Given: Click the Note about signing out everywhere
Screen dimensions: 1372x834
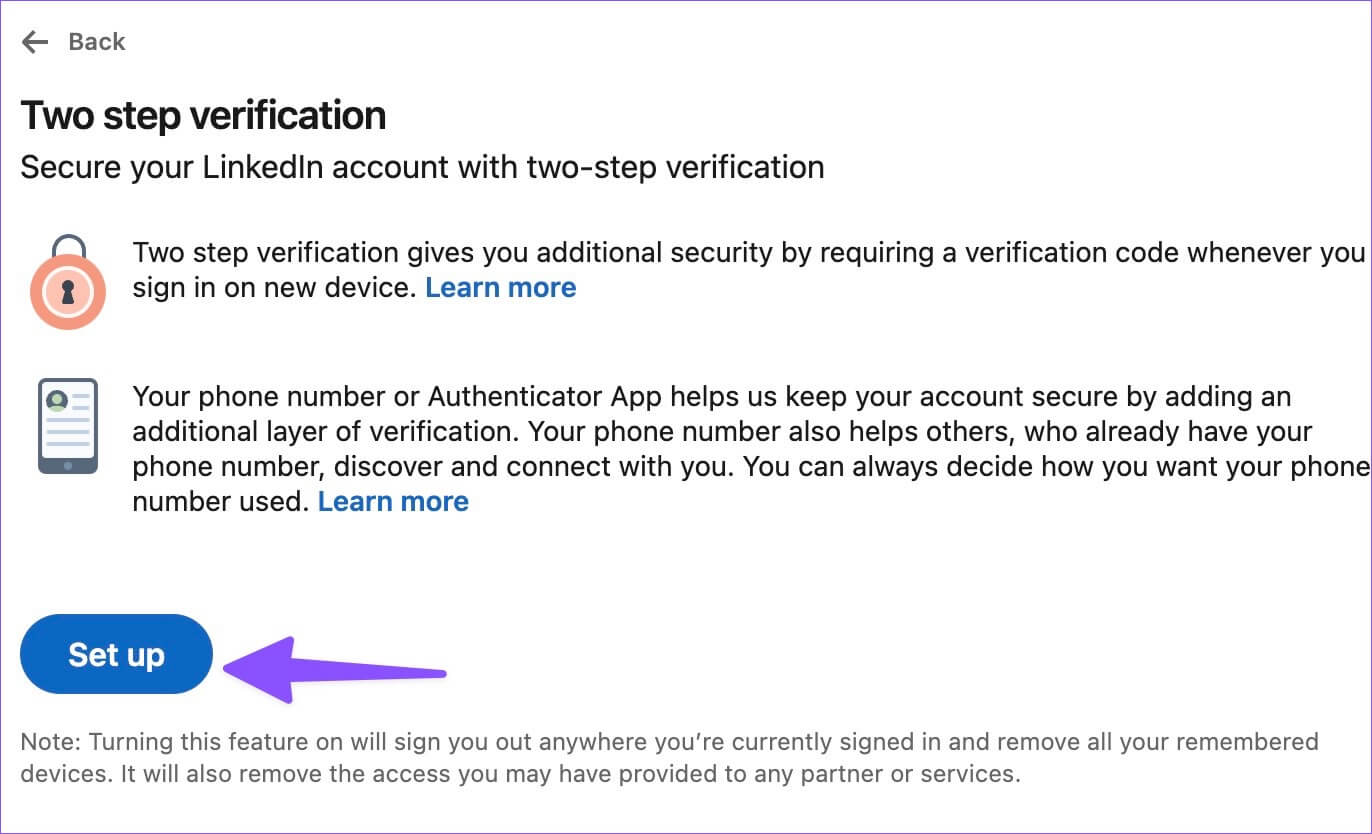Looking at the screenshot, I should coord(669,757).
